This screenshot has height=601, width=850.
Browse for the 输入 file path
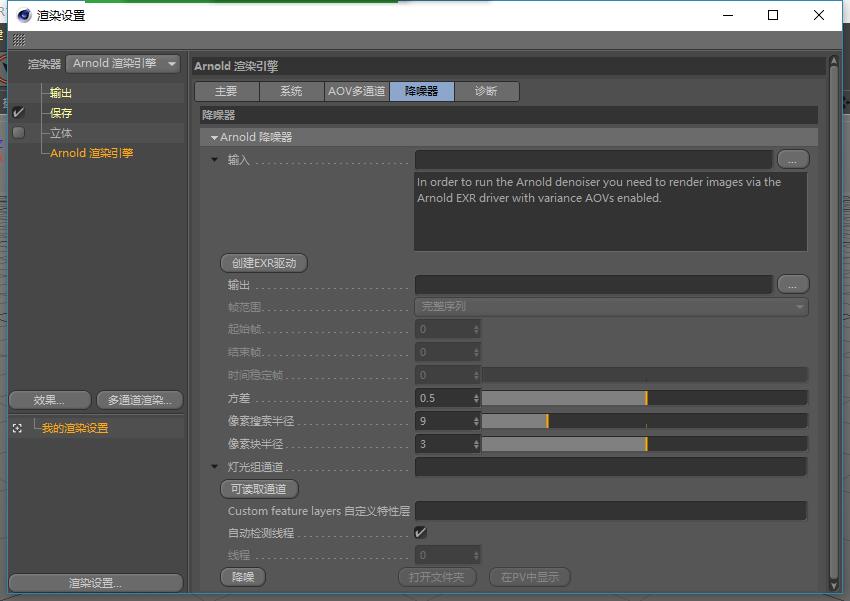pos(793,160)
